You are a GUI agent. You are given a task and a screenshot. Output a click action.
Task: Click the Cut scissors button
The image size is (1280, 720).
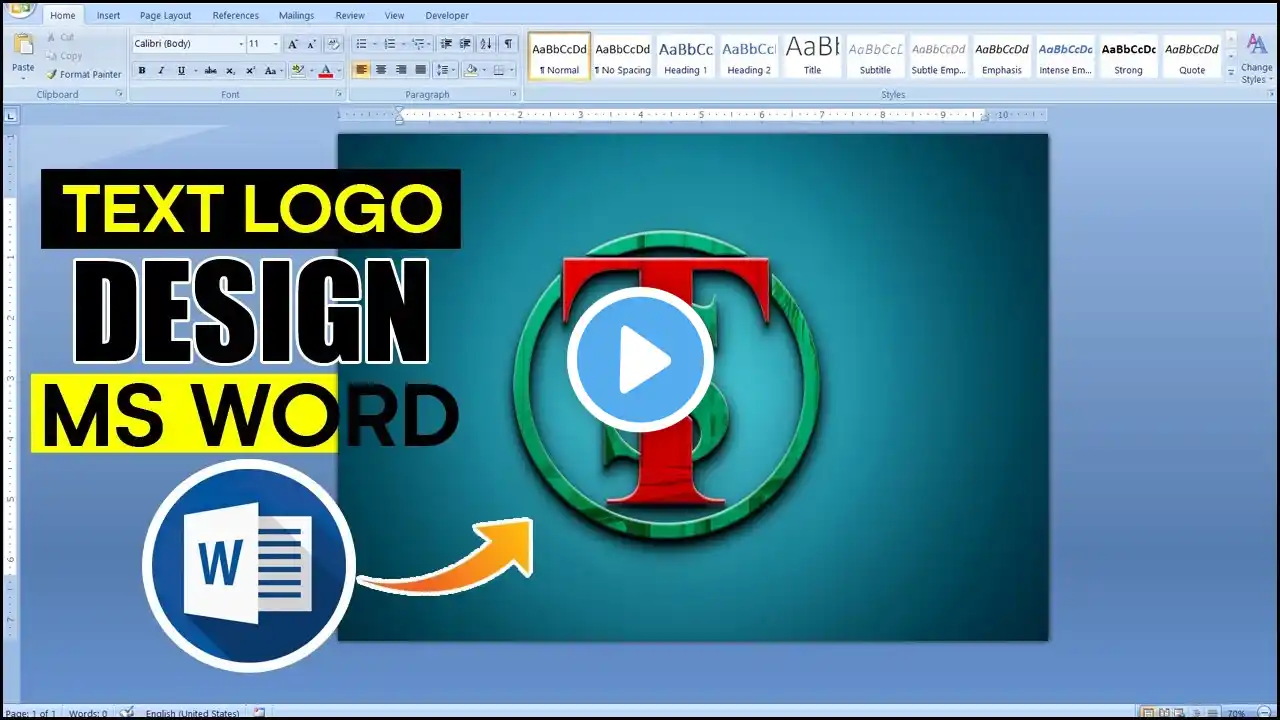pos(60,38)
